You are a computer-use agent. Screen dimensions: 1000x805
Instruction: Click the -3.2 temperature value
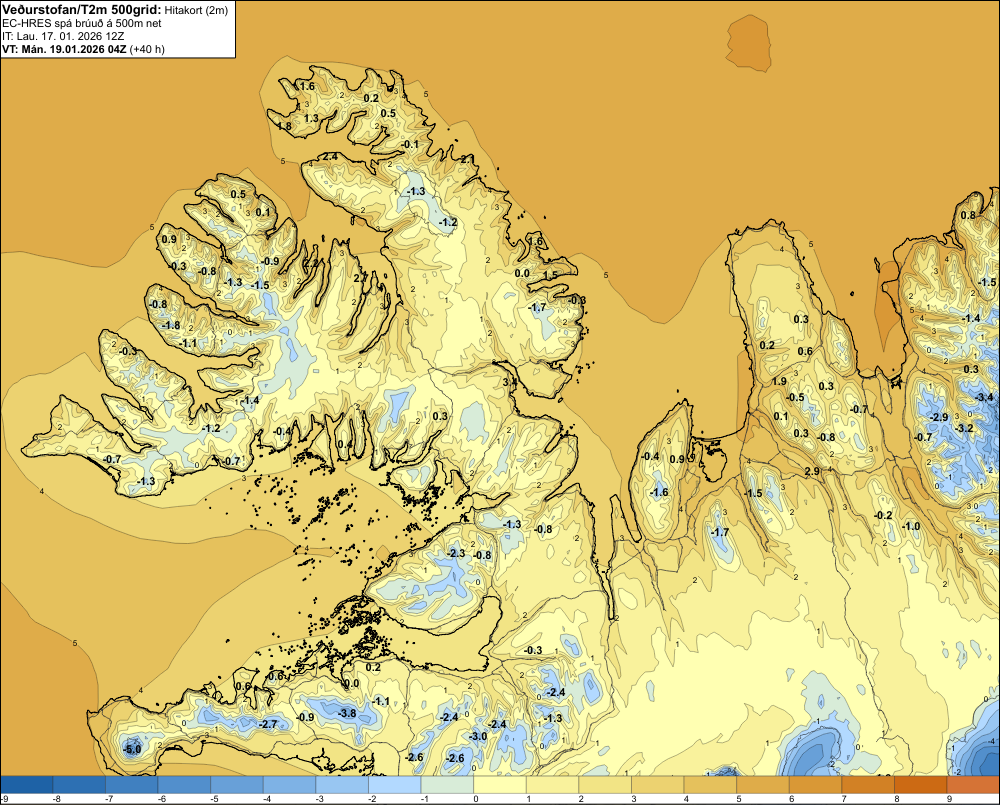[x=965, y=428]
